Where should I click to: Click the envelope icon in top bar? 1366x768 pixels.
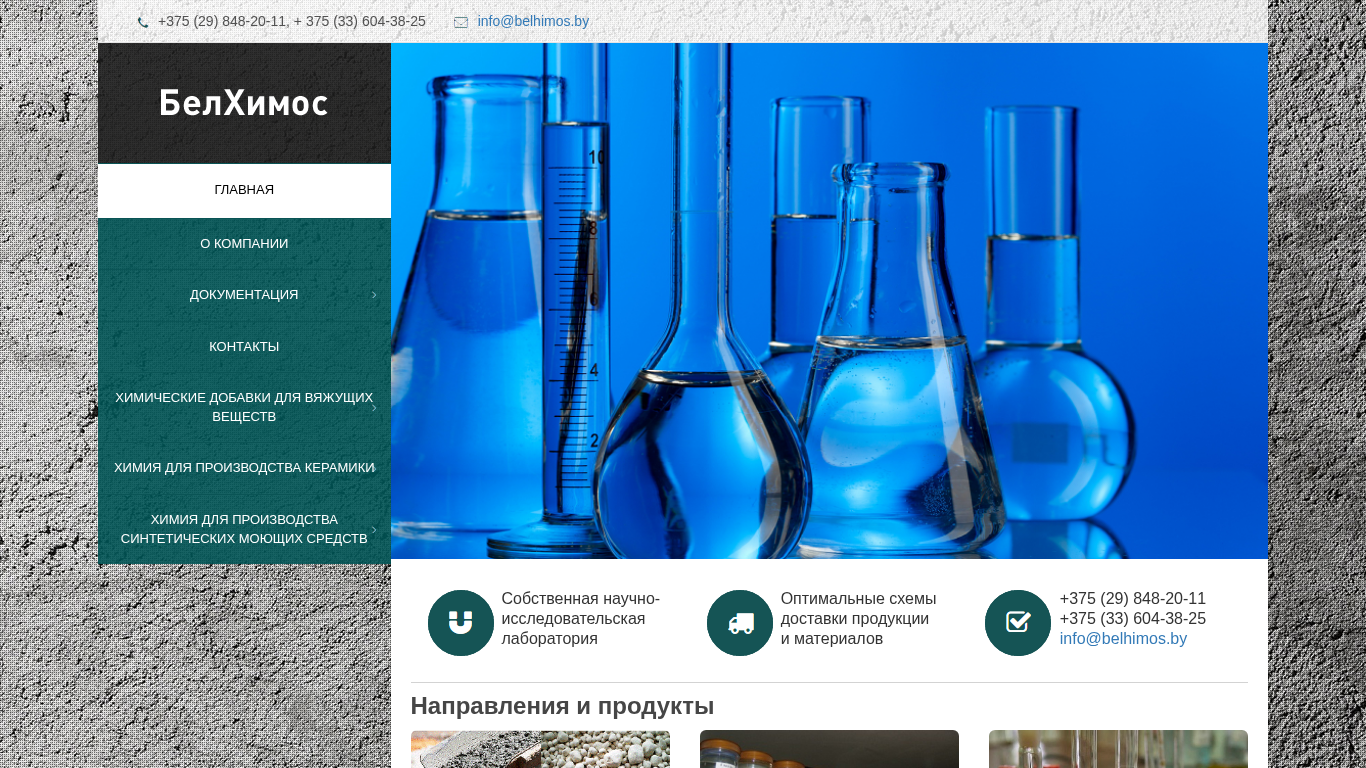[x=460, y=22]
